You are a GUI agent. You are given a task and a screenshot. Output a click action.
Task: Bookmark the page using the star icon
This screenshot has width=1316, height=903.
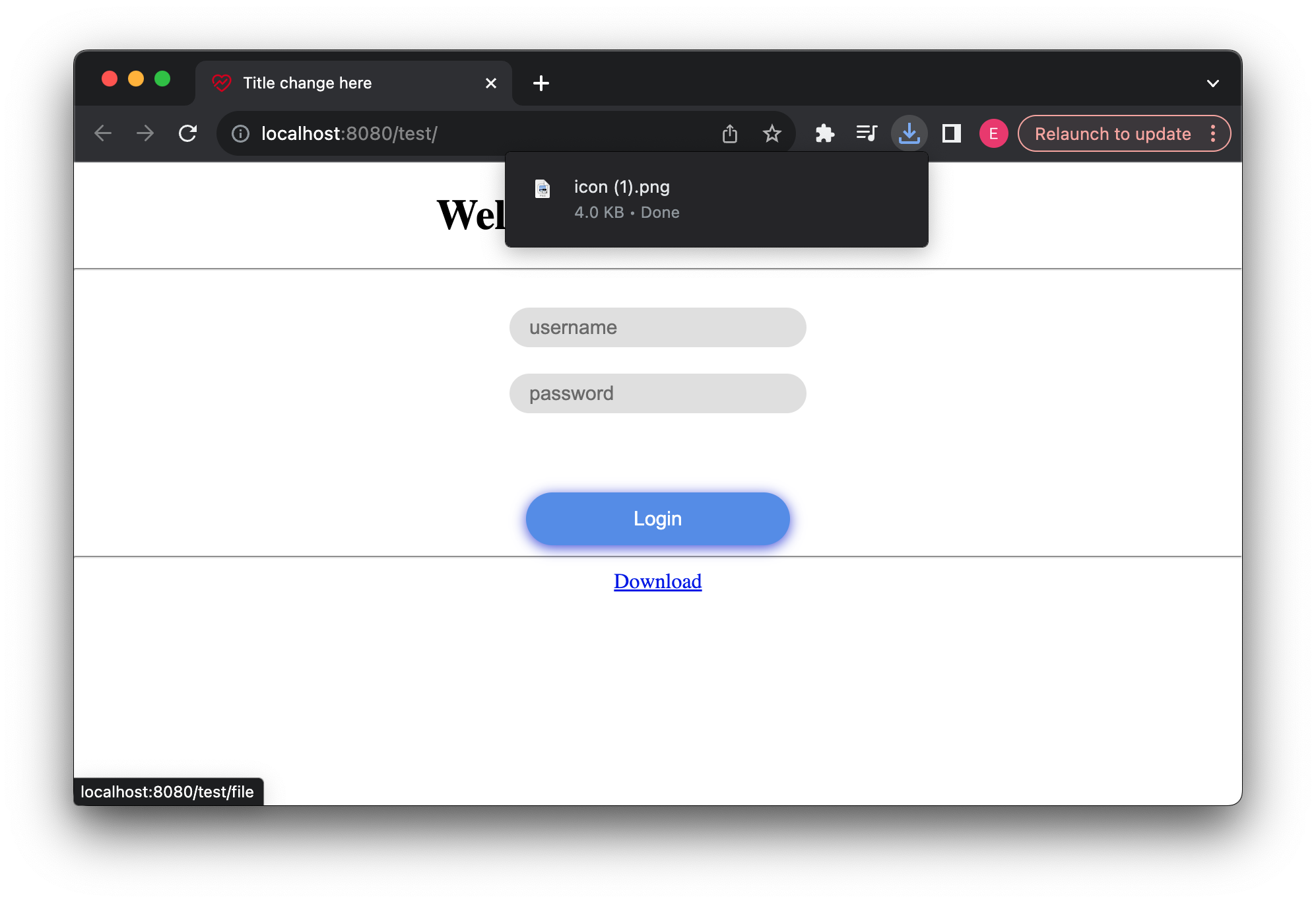[x=771, y=133]
